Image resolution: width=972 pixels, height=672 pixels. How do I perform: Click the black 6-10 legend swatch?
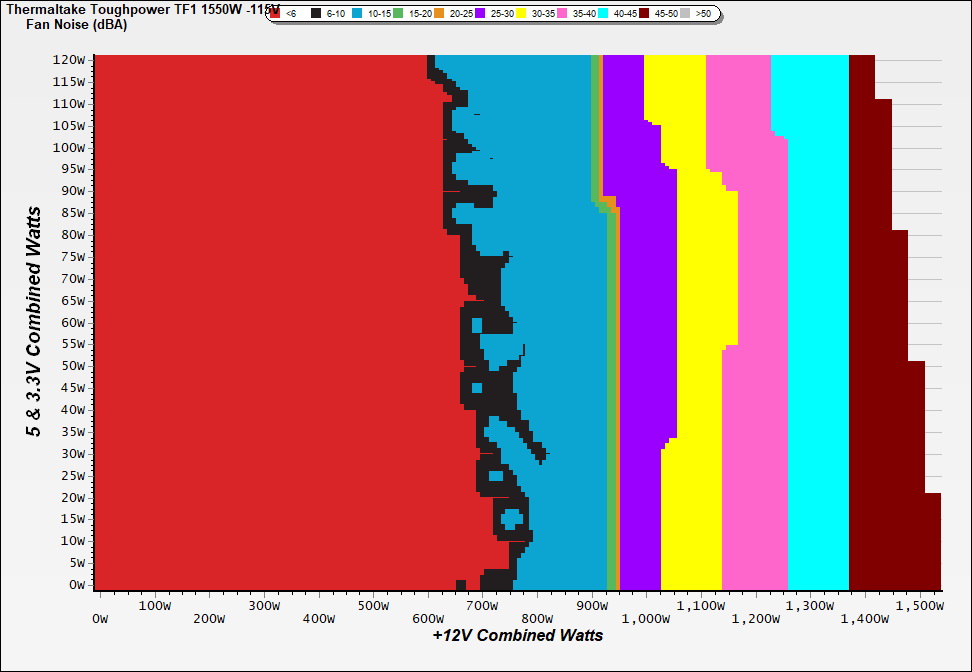point(316,14)
